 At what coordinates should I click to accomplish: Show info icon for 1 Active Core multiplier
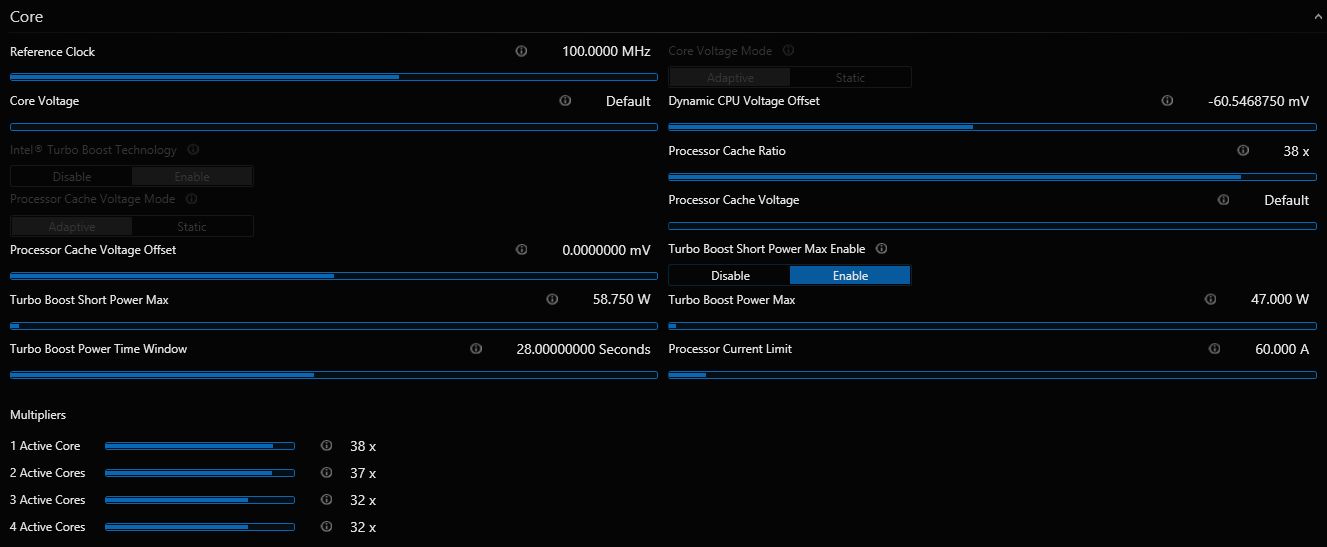(326, 446)
